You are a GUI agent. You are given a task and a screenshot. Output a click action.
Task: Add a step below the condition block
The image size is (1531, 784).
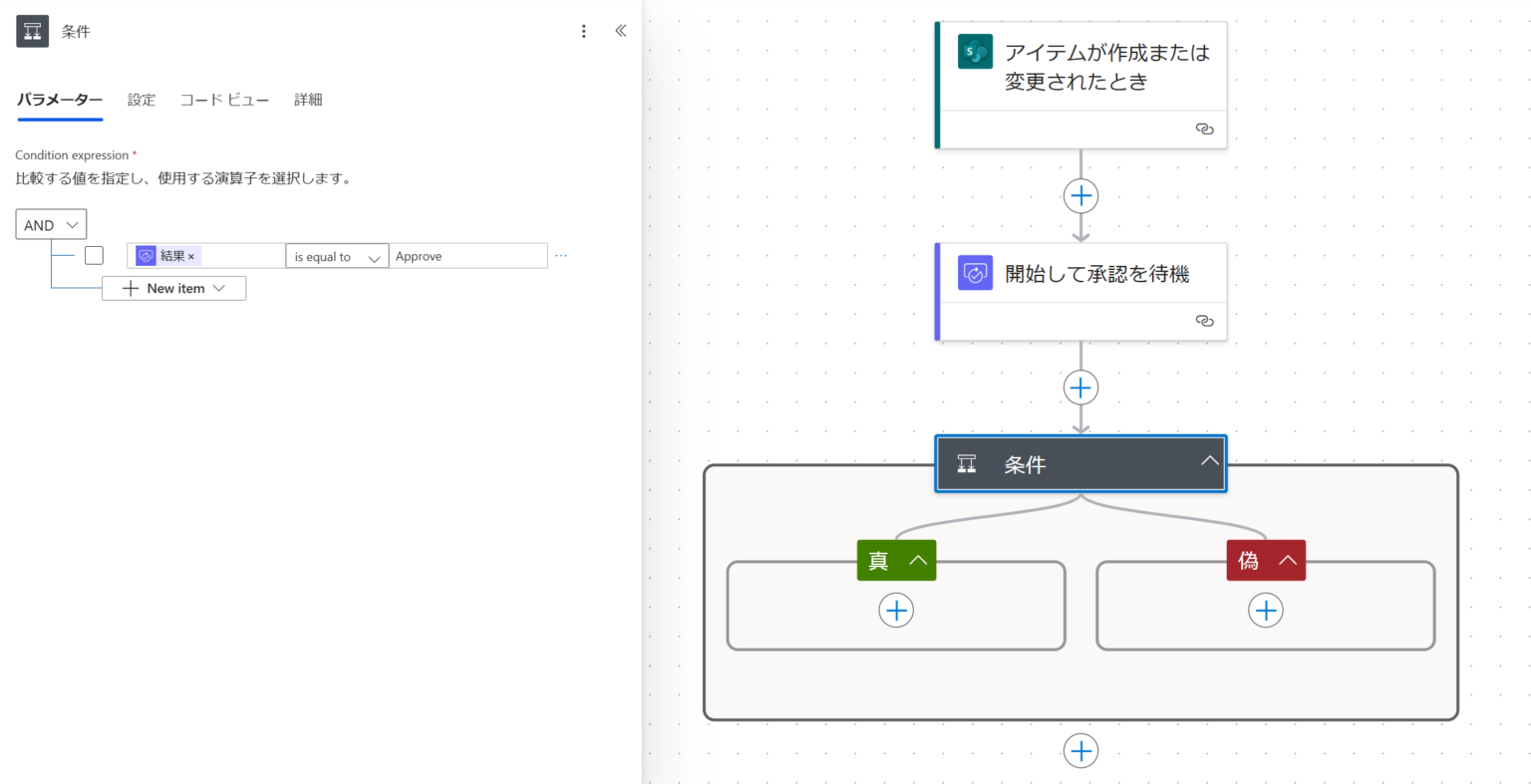point(1080,750)
